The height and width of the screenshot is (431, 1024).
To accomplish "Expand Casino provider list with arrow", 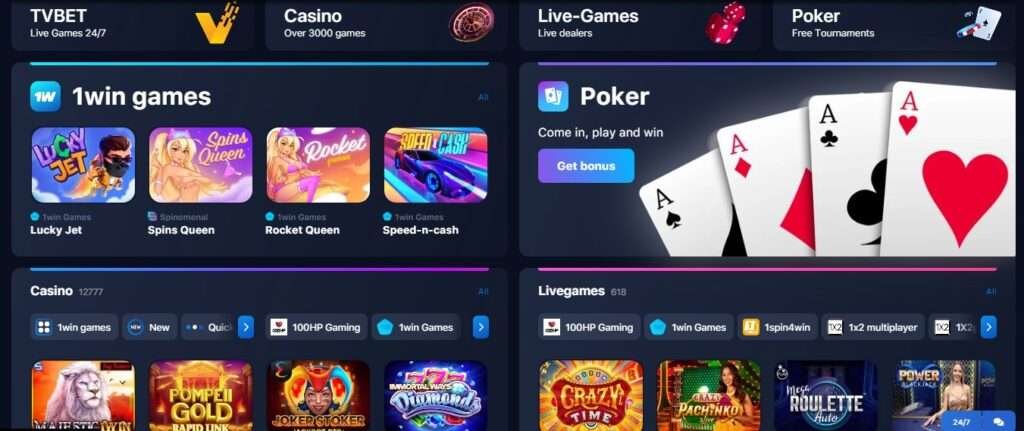I will pyautogui.click(x=481, y=327).
